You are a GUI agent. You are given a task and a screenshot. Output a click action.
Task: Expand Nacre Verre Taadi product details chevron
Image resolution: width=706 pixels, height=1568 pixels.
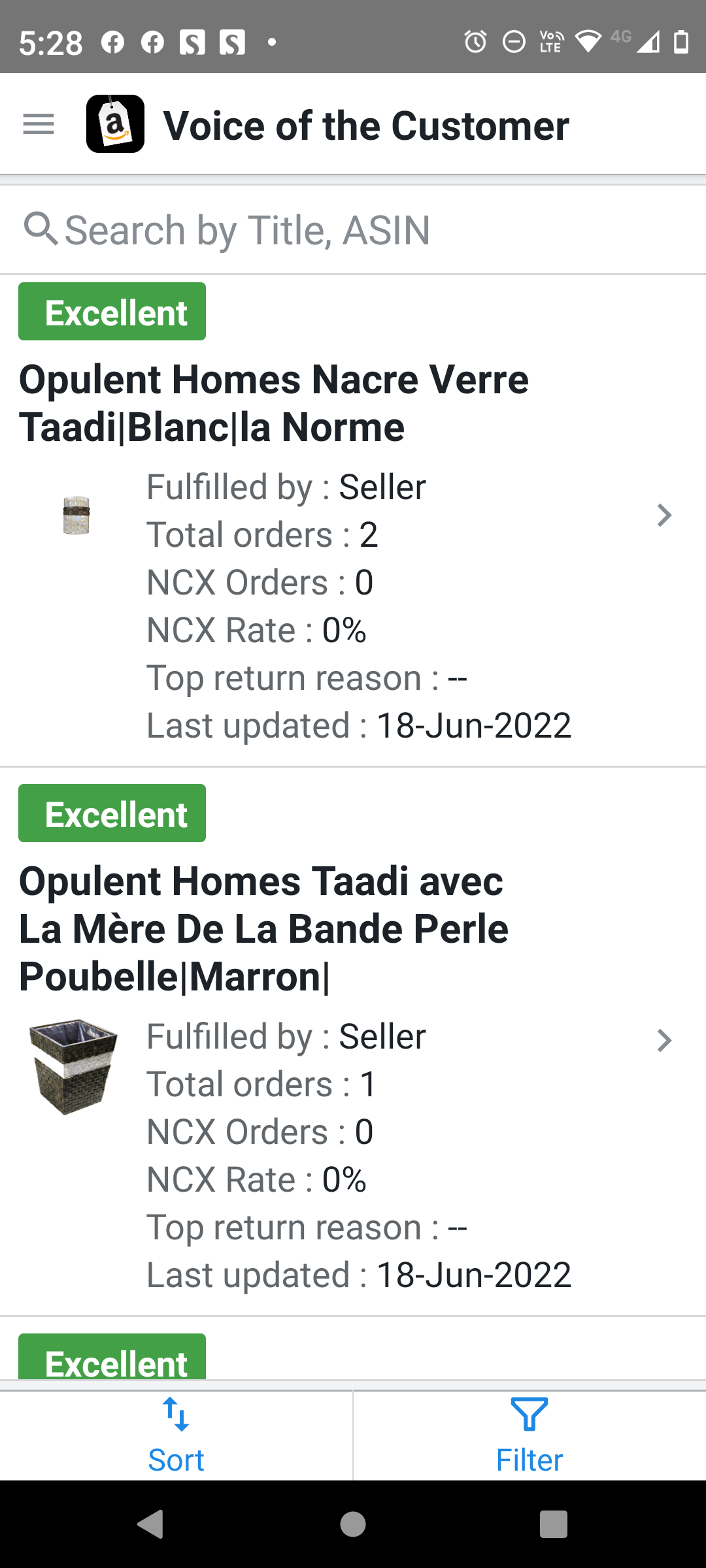(664, 515)
